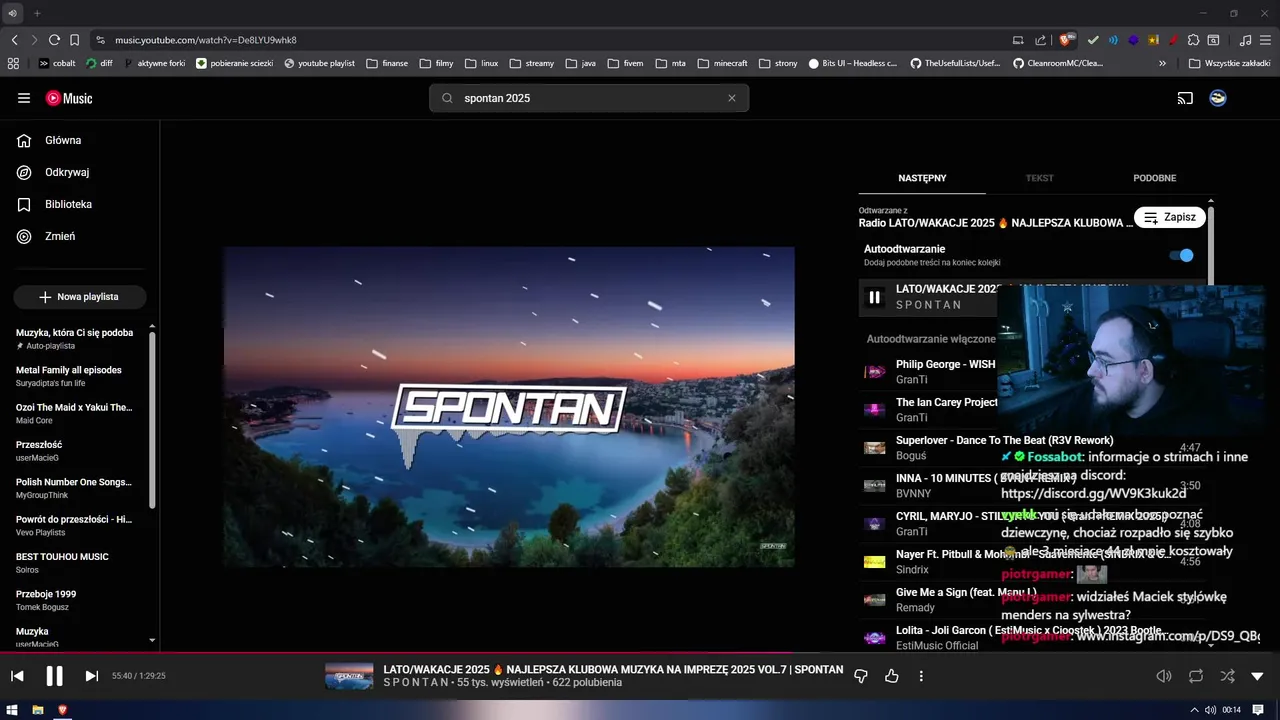Click the player bar album thumbnail
This screenshot has height=720, width=1280.
tap(349, 676)
